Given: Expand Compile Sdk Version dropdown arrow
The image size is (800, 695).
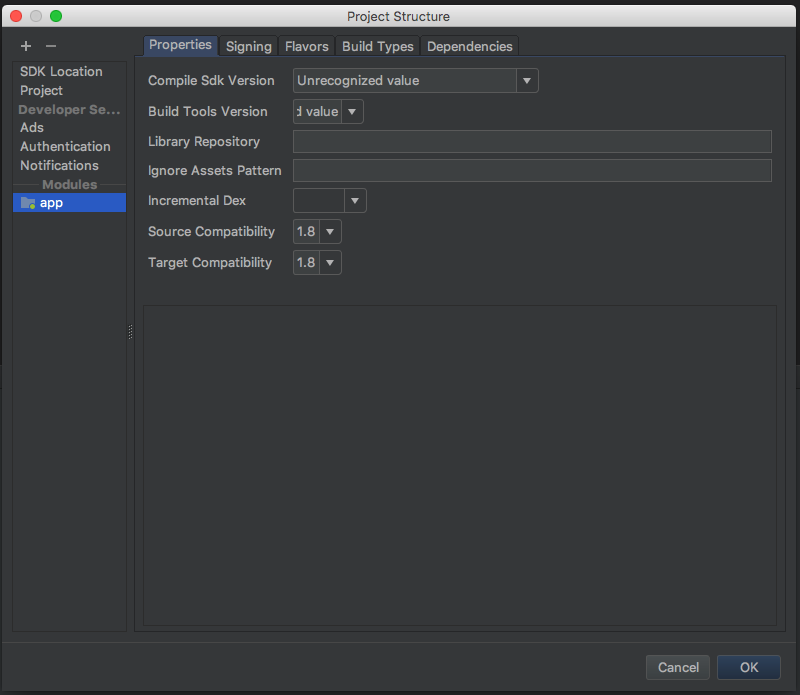Looking at the screenshot, I should pyautogui.click(x=527, y=81).
